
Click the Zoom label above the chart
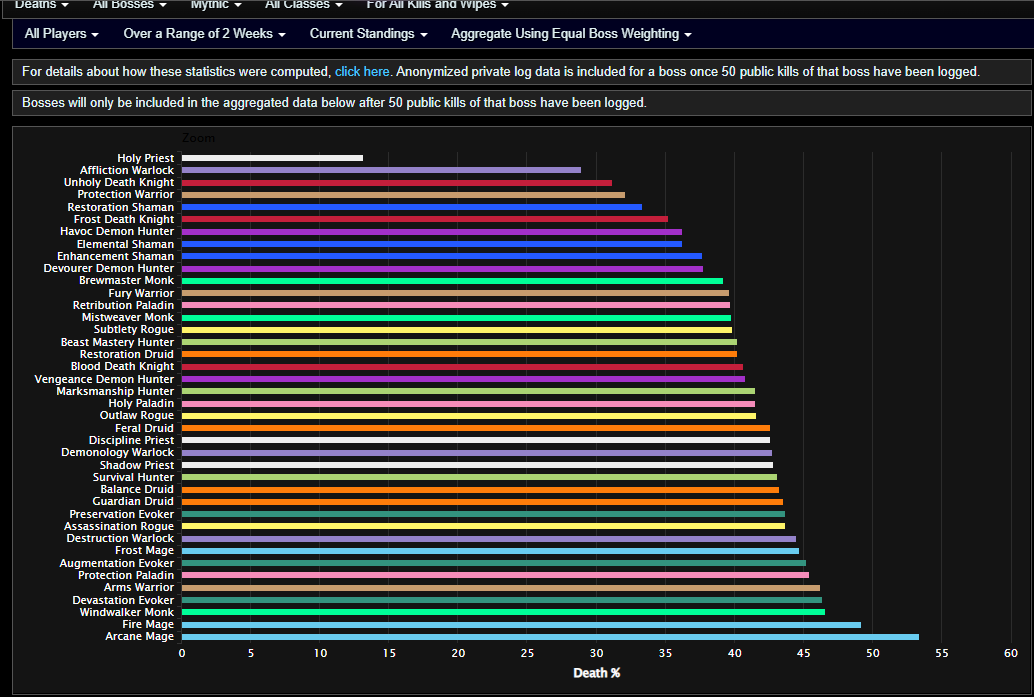[x=198, y=138]
